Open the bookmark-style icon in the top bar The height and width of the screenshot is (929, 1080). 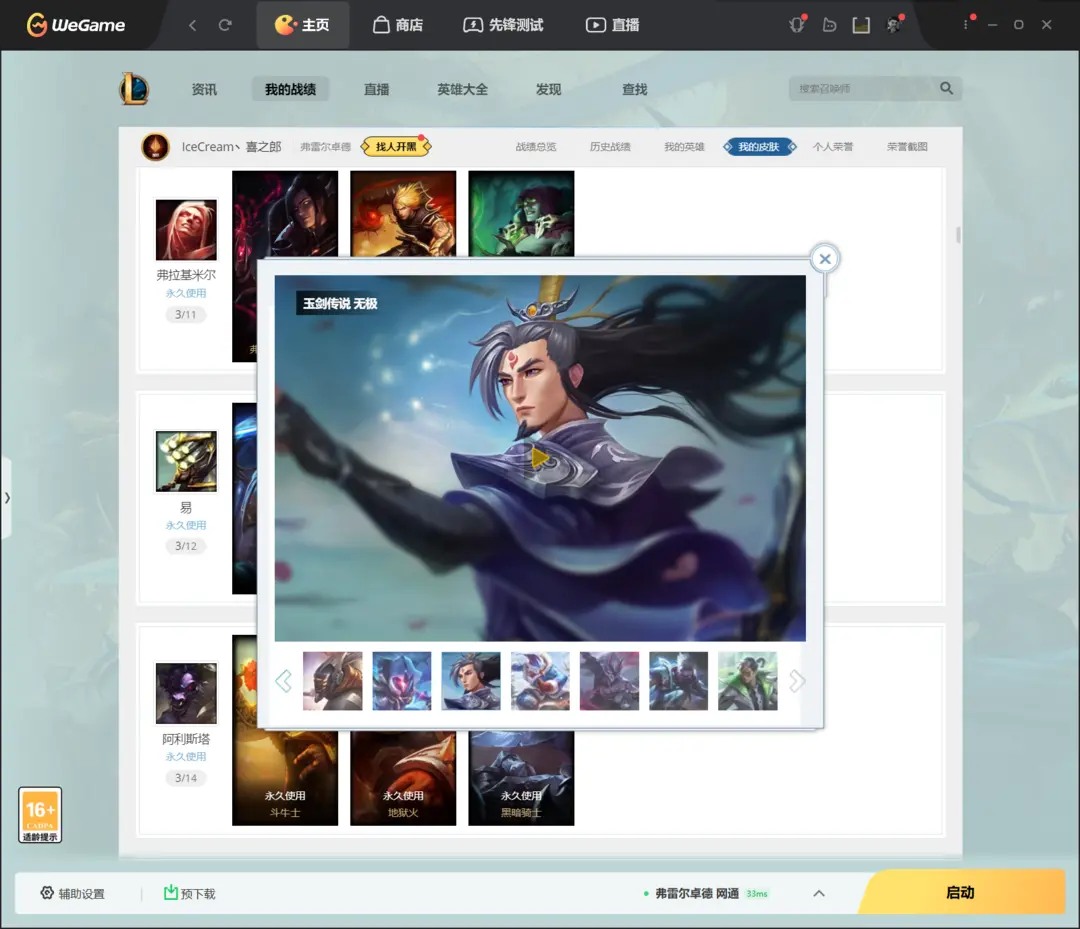(x=861, y=25)
